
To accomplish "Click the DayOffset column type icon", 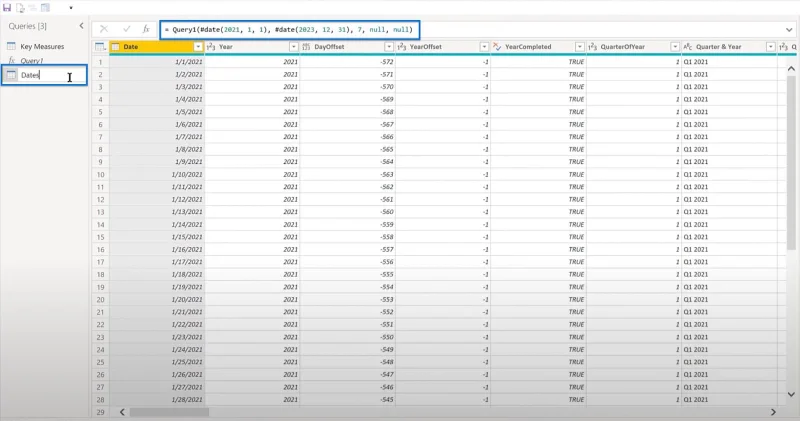I will [x=306, y=47].
